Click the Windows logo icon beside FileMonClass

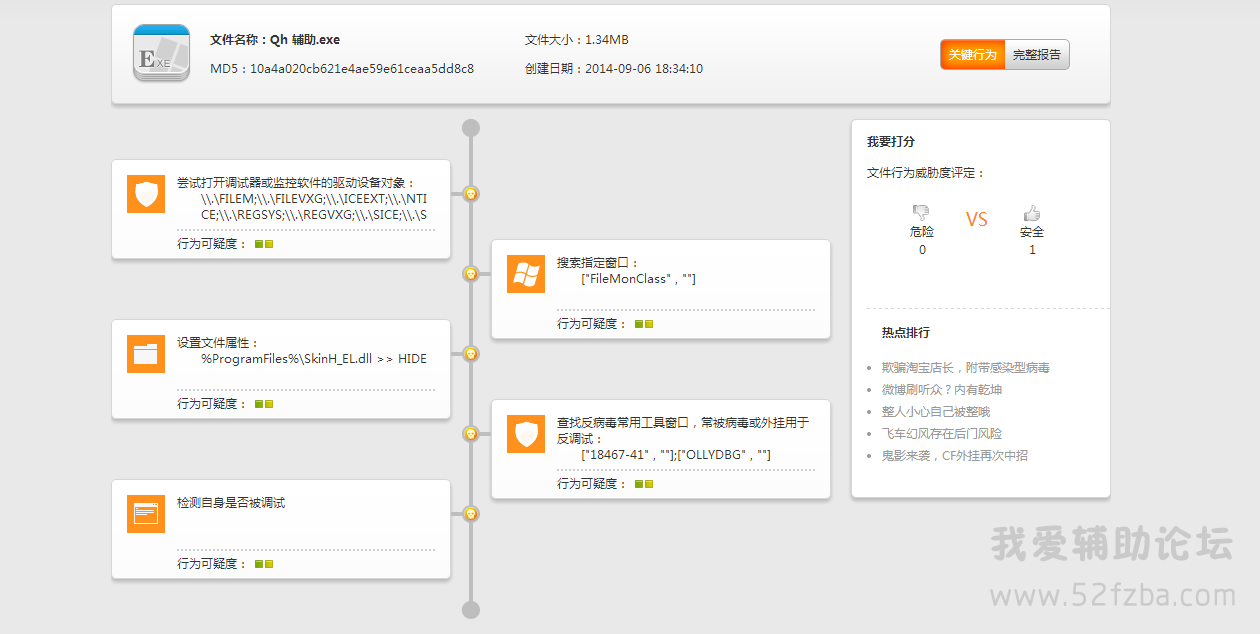[526, 274]
